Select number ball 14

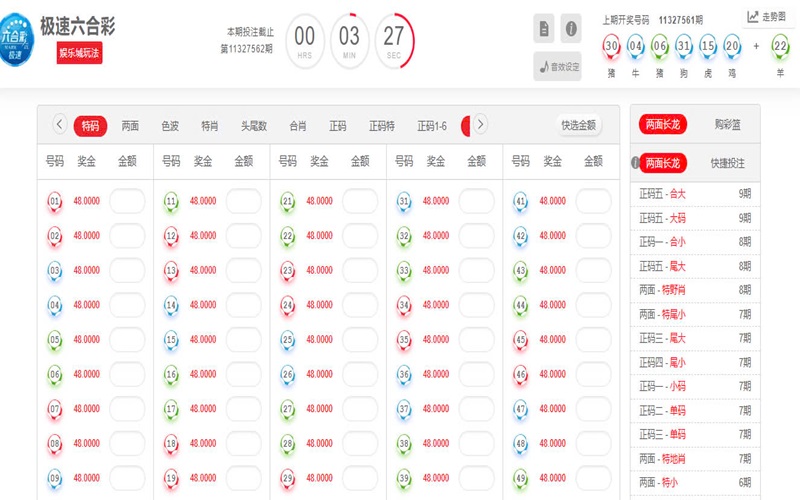tap(171, 306)
